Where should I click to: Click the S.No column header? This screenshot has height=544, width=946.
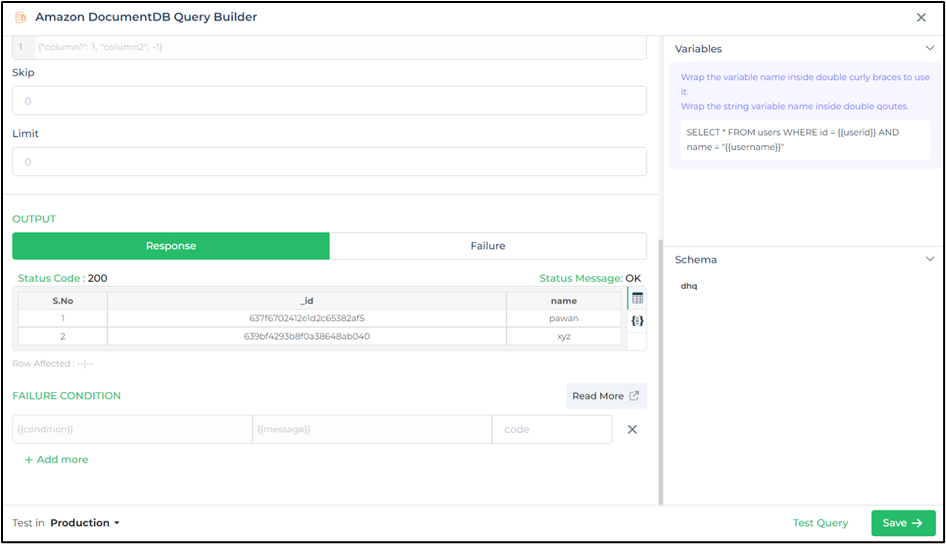pos(63,300)
